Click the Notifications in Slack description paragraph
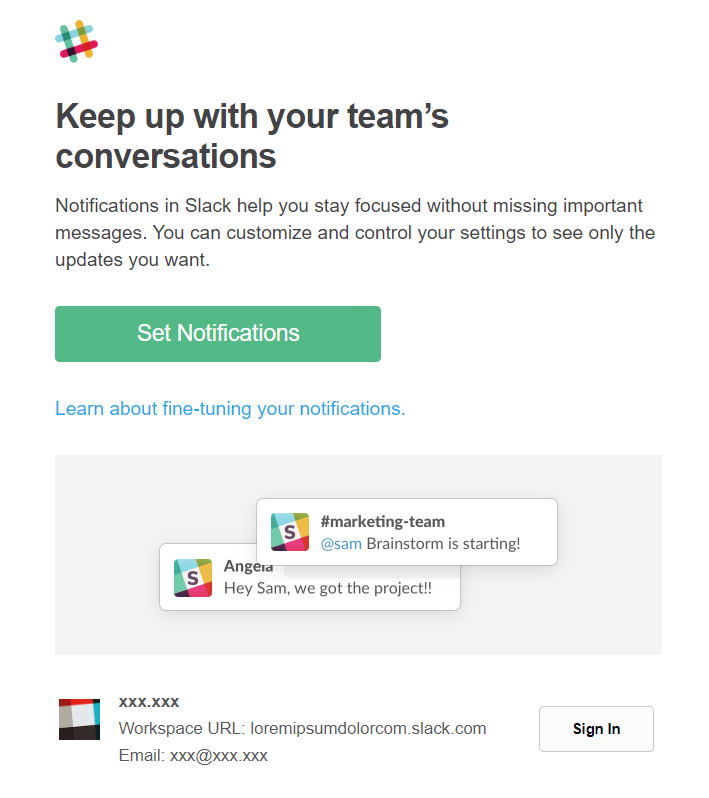The width and height of the screenshot is (709, 798). coord(355,233)
